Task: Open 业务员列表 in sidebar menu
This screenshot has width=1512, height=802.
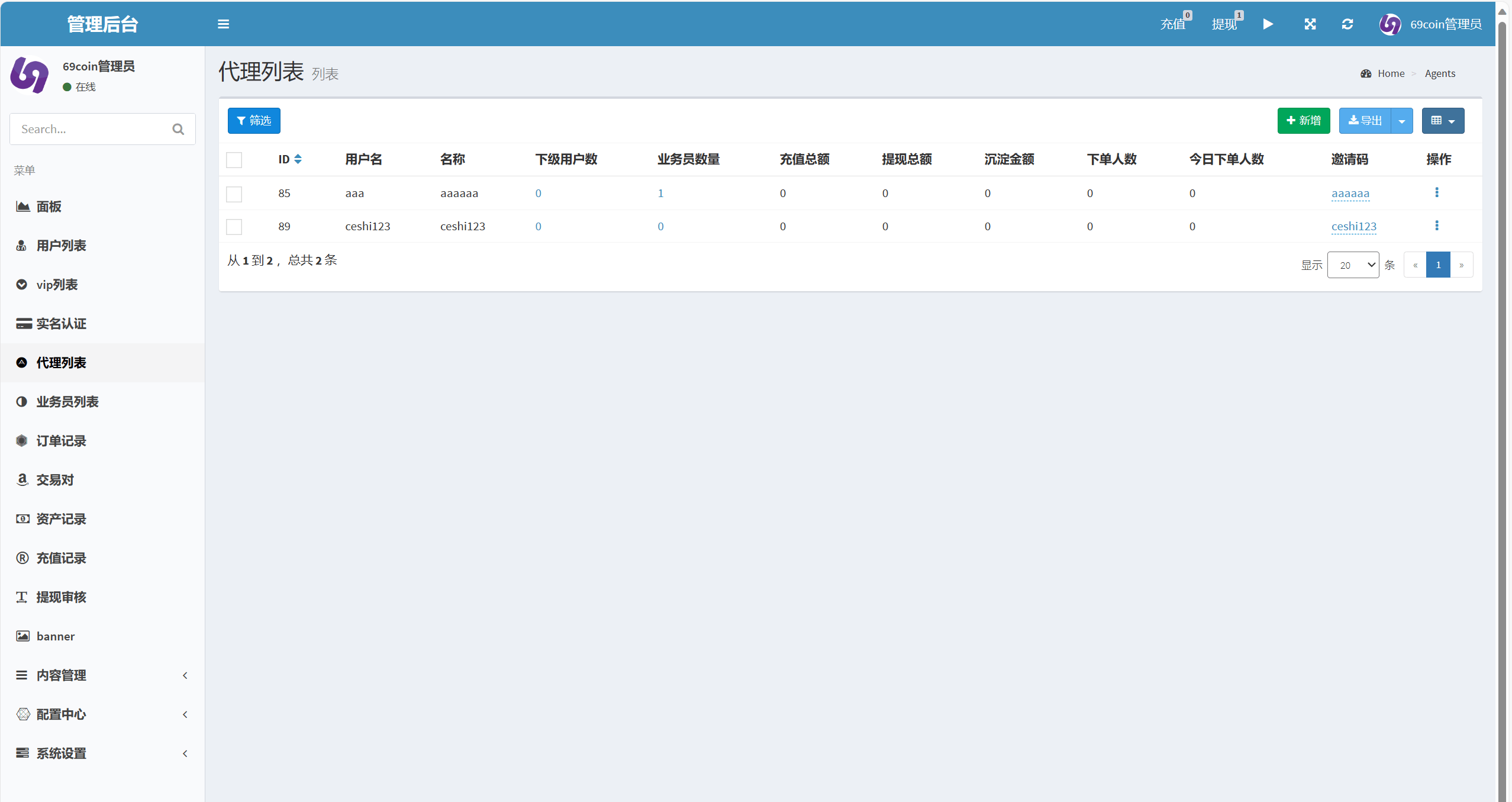Action: pos(67,402)
